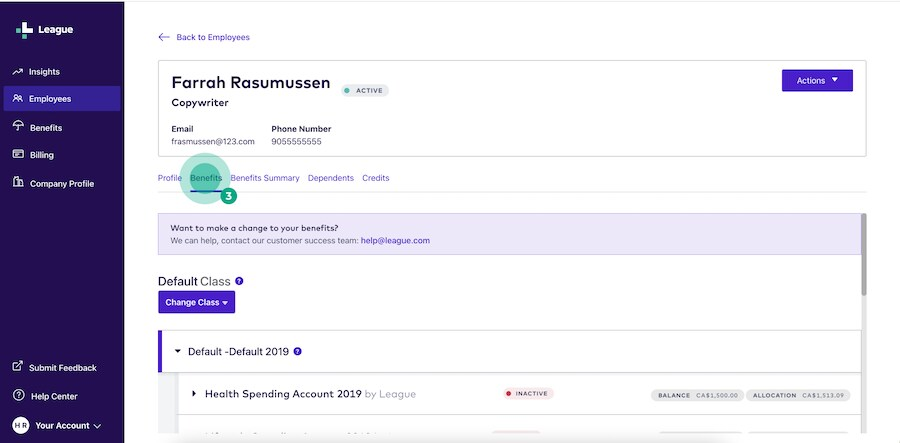Go to Billing in the sidebar
The width and height of the screenshot is (900, 443).
(x=41, y=155)
